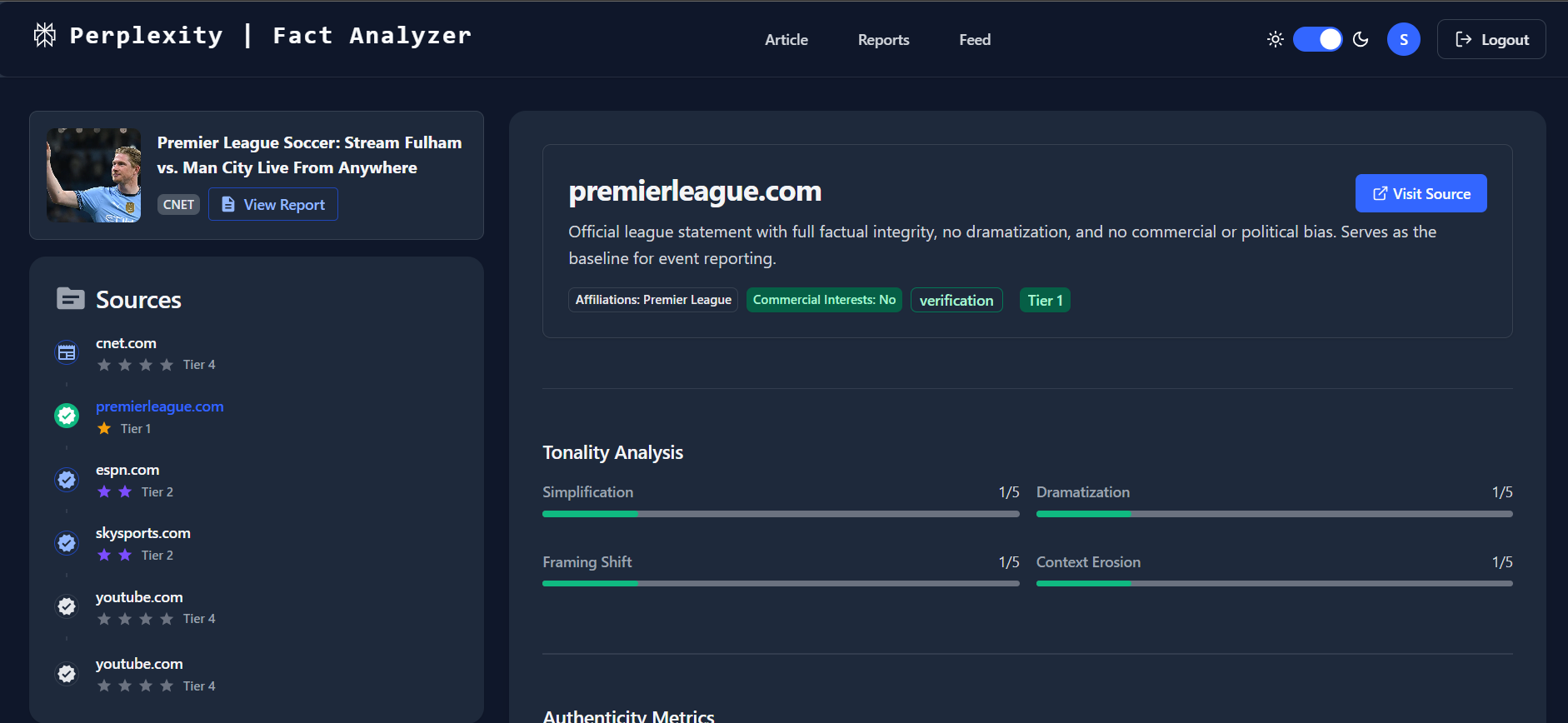
Task: Click the Dramatization progress bar
Action: point(1274,514)
